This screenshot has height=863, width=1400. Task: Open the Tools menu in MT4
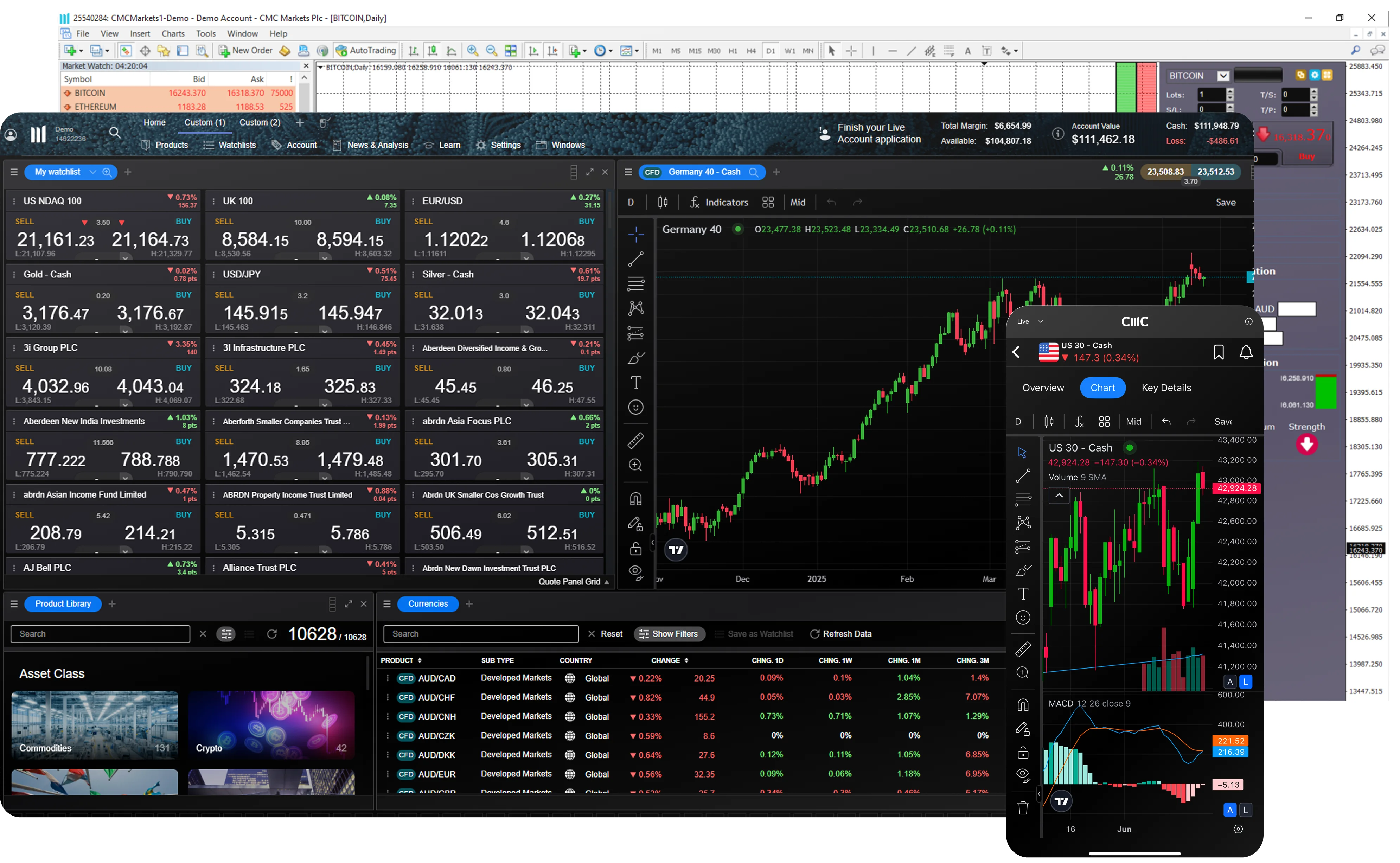tap(205, 33)
